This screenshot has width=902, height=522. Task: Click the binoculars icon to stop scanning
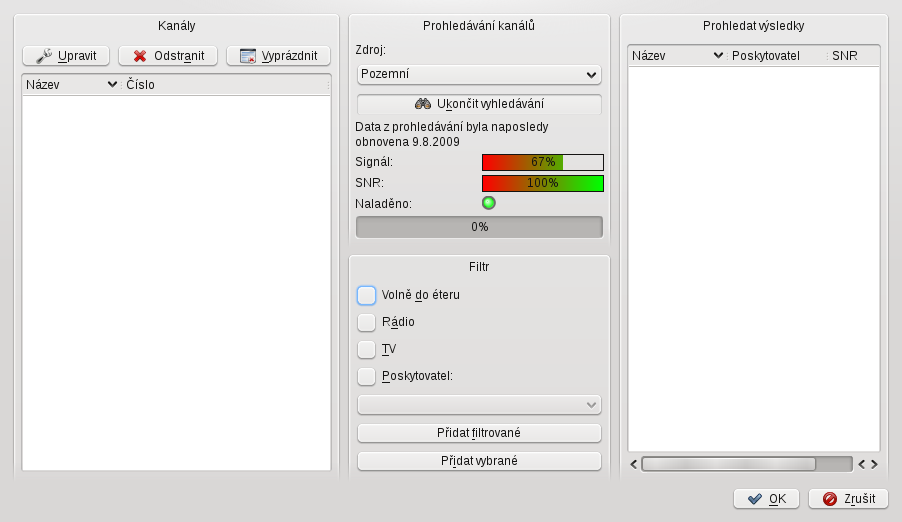[423, 104]
